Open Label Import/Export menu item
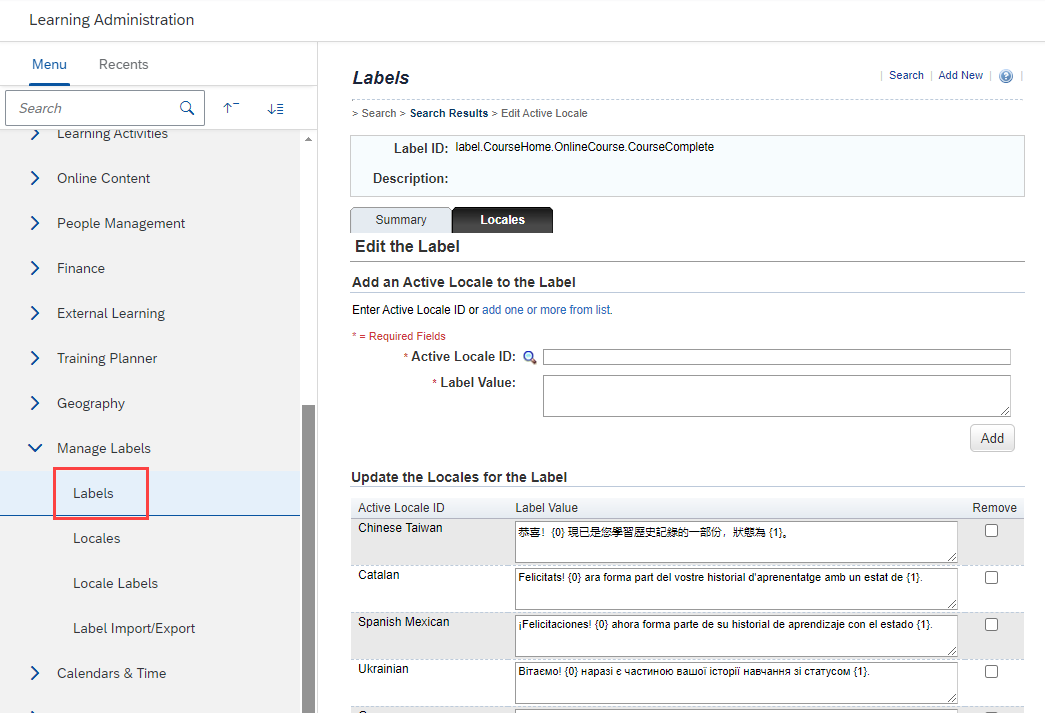The image size is (1045, 713). click(x=134, y=628)
